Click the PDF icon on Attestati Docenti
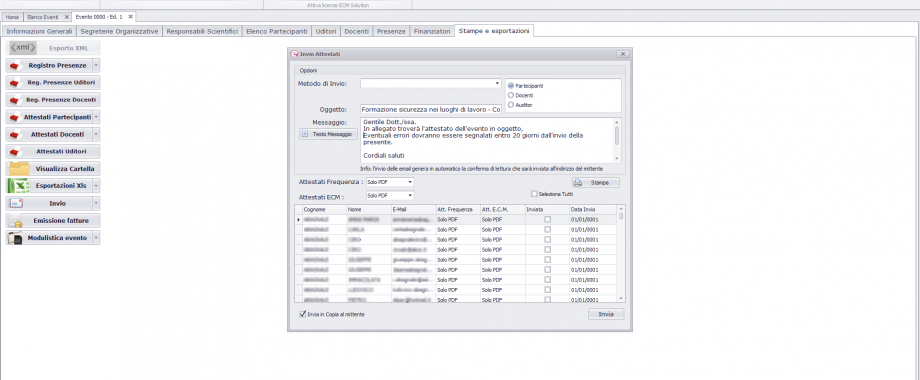 coord(15,134)
